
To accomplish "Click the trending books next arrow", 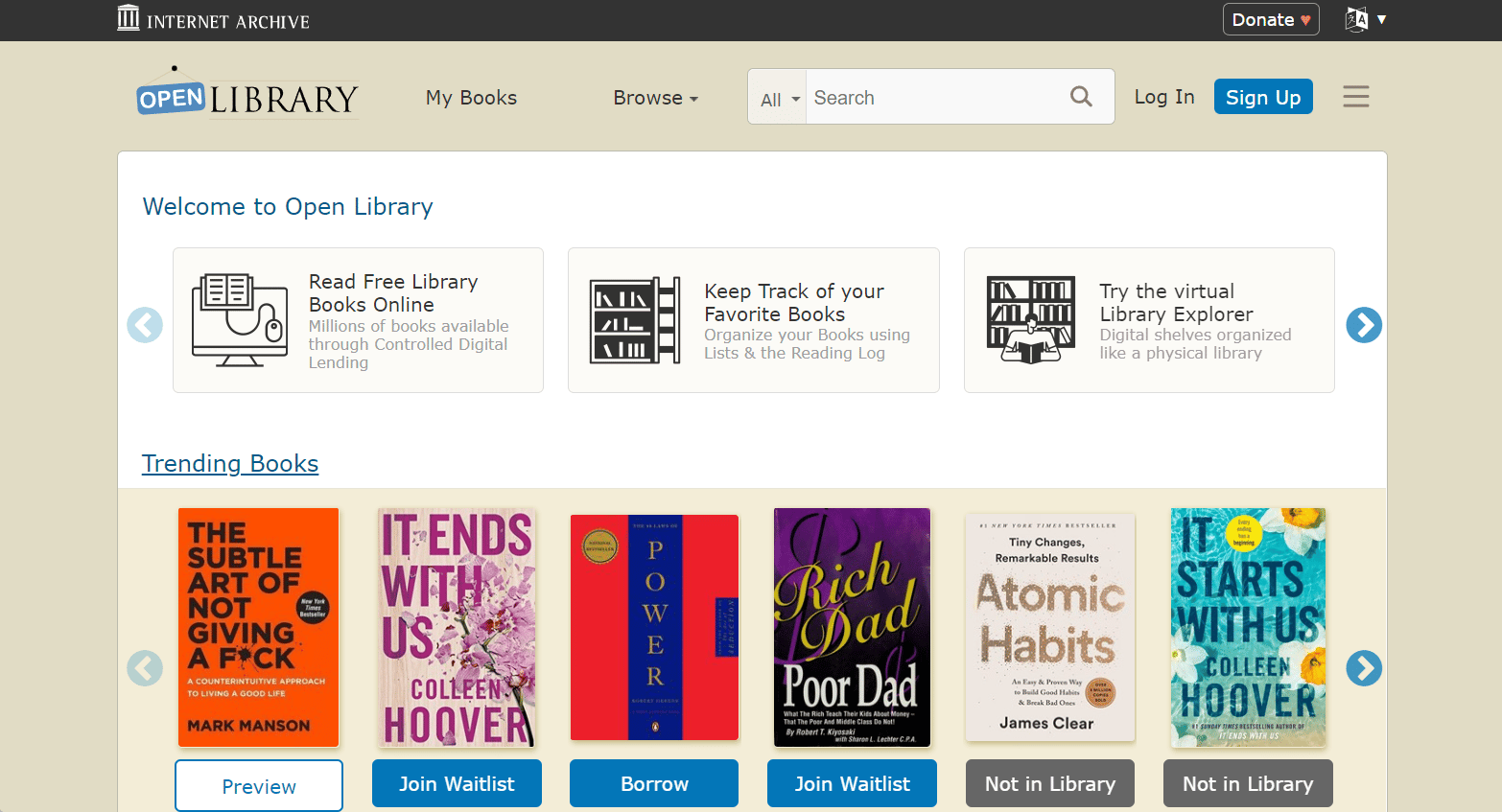I will pyautogui.click(x=1364, y=668).
